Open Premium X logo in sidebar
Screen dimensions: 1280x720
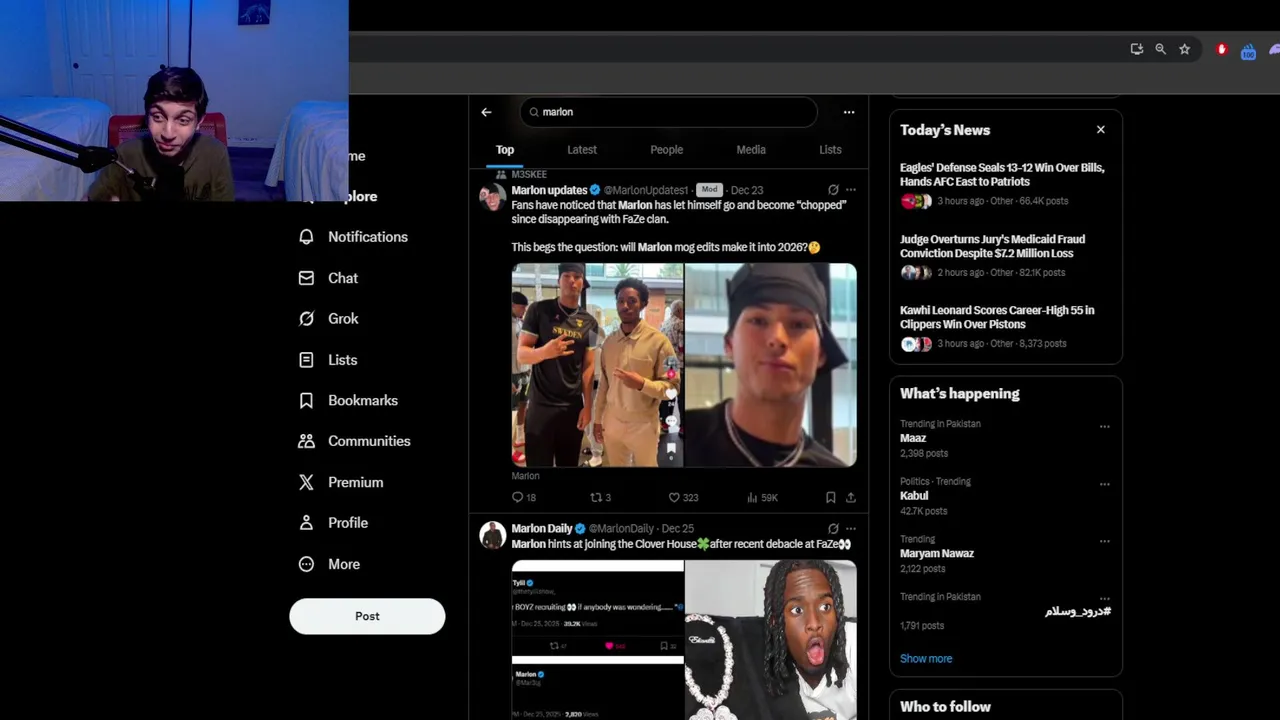tap(306, 482)
